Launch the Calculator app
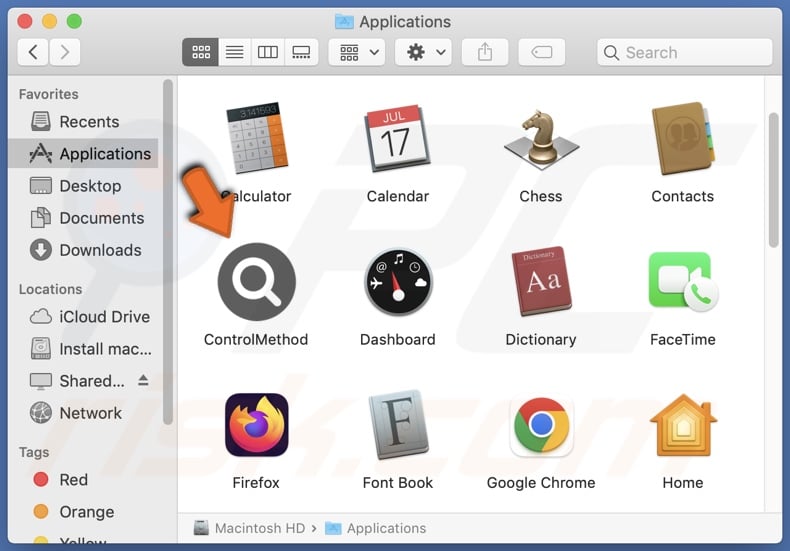 tap(256, 138)
